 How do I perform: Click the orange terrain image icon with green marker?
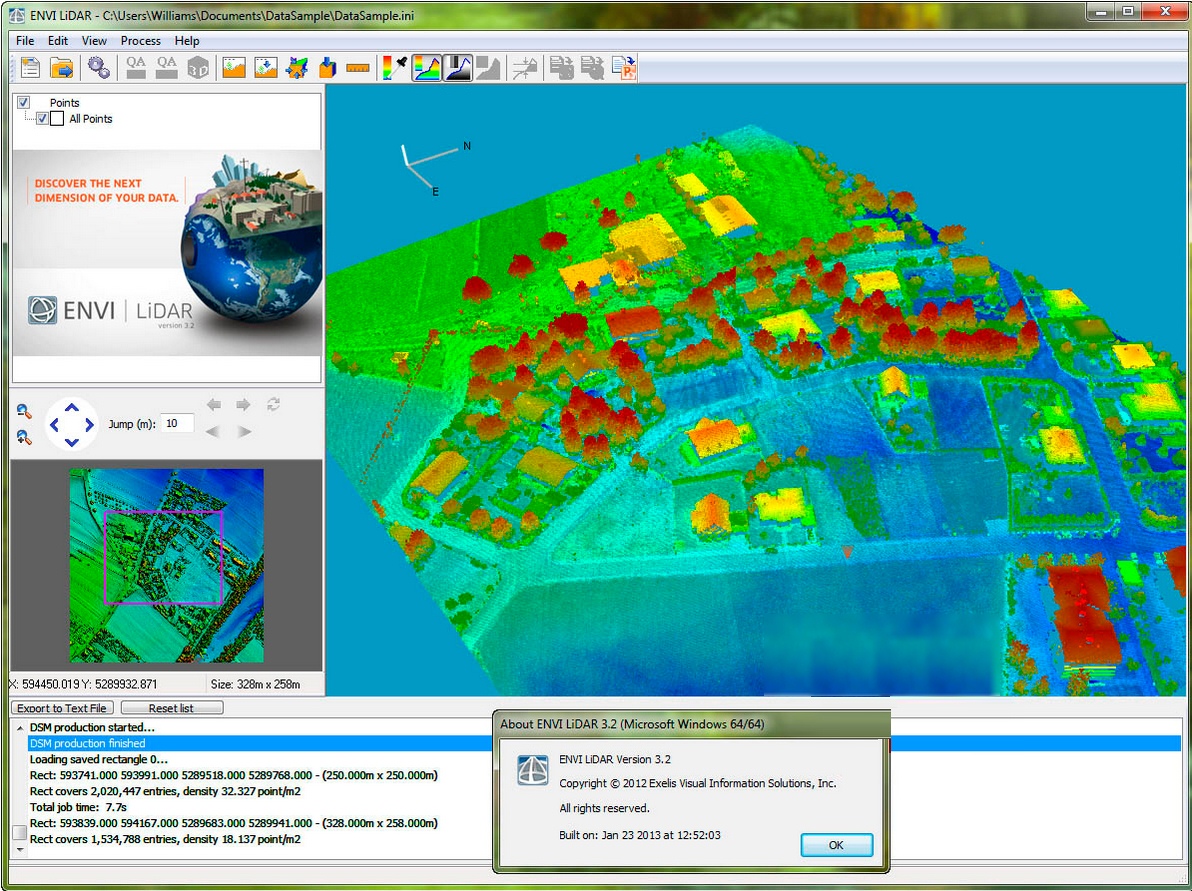coord(234,68)
